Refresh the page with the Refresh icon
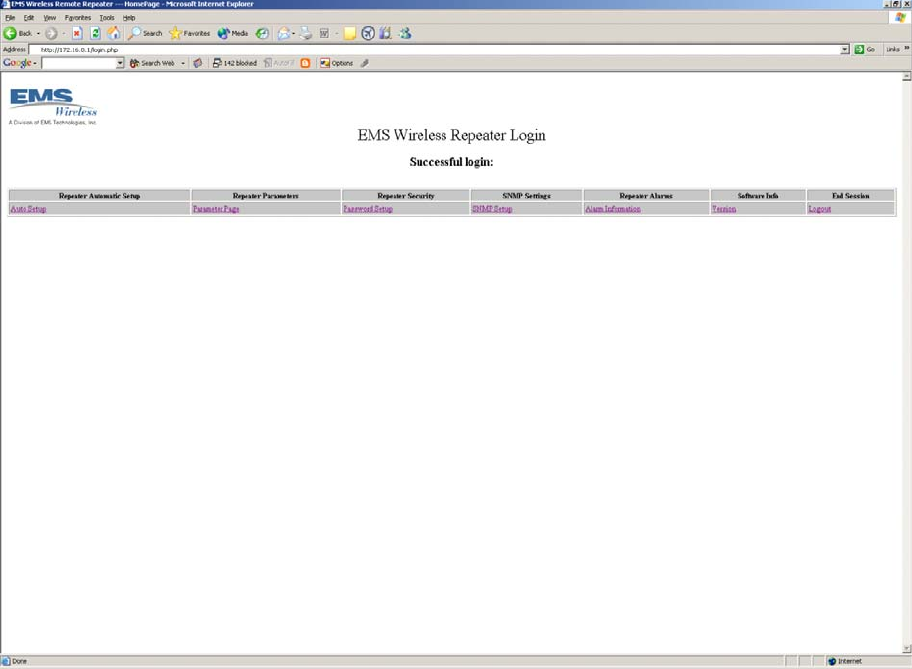Viewport: 912px width, 669px height. point(95,33)
